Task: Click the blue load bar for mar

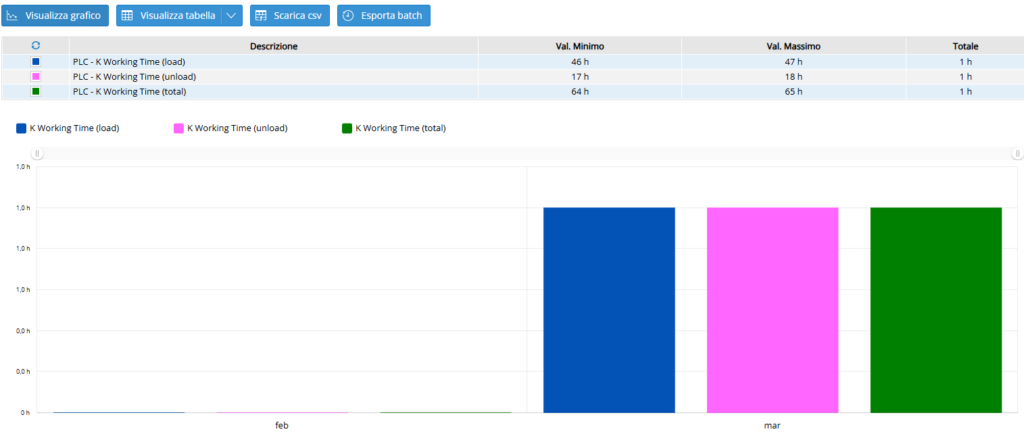Action: point(609,310)
